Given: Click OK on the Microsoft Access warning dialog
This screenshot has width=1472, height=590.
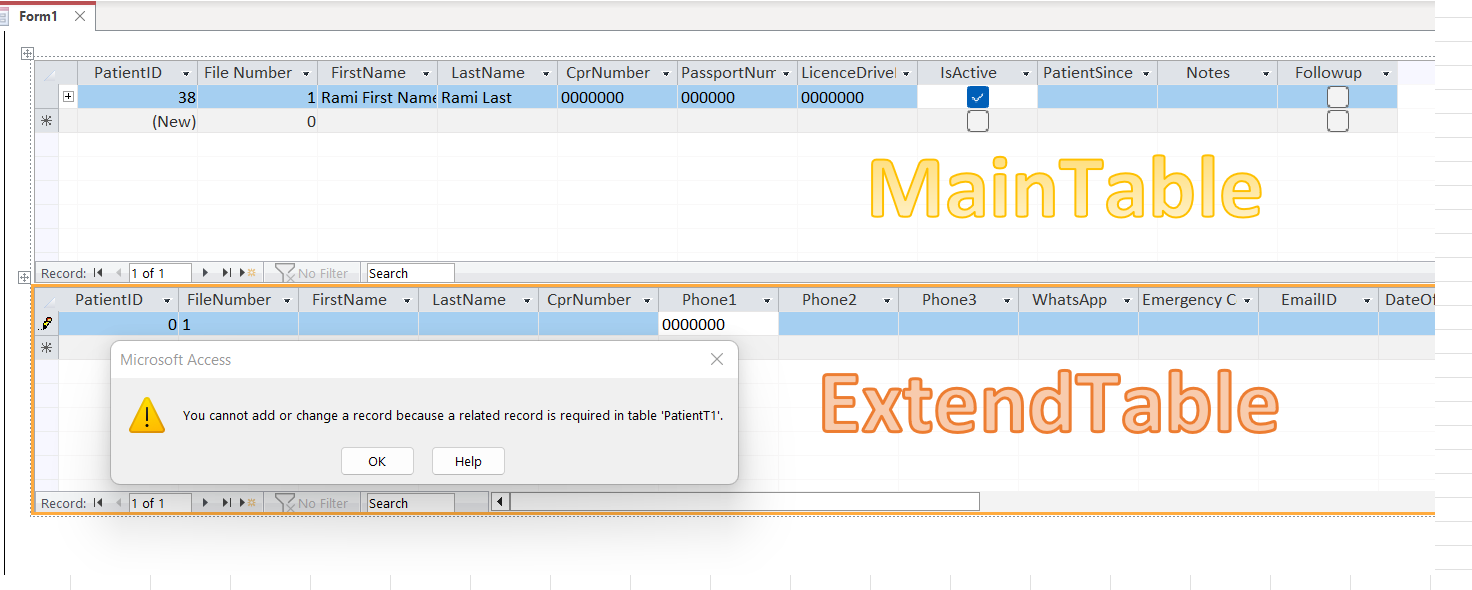Looking at the screenshot, I should [377, 461].
